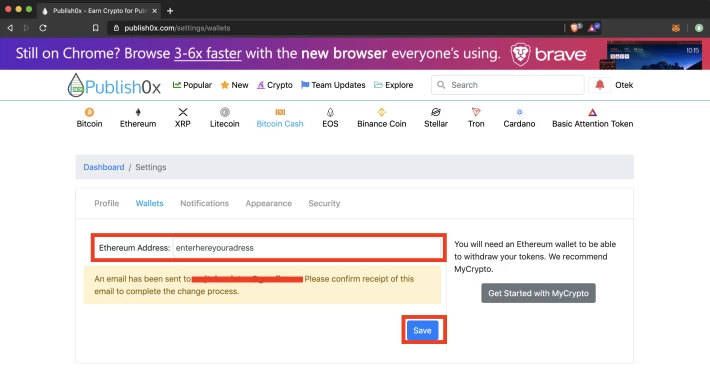Image resolution: width=710 pixels, height=383 pixels.
Task: Open the MetaMask fox extension icon
Action: coord(676,28)
